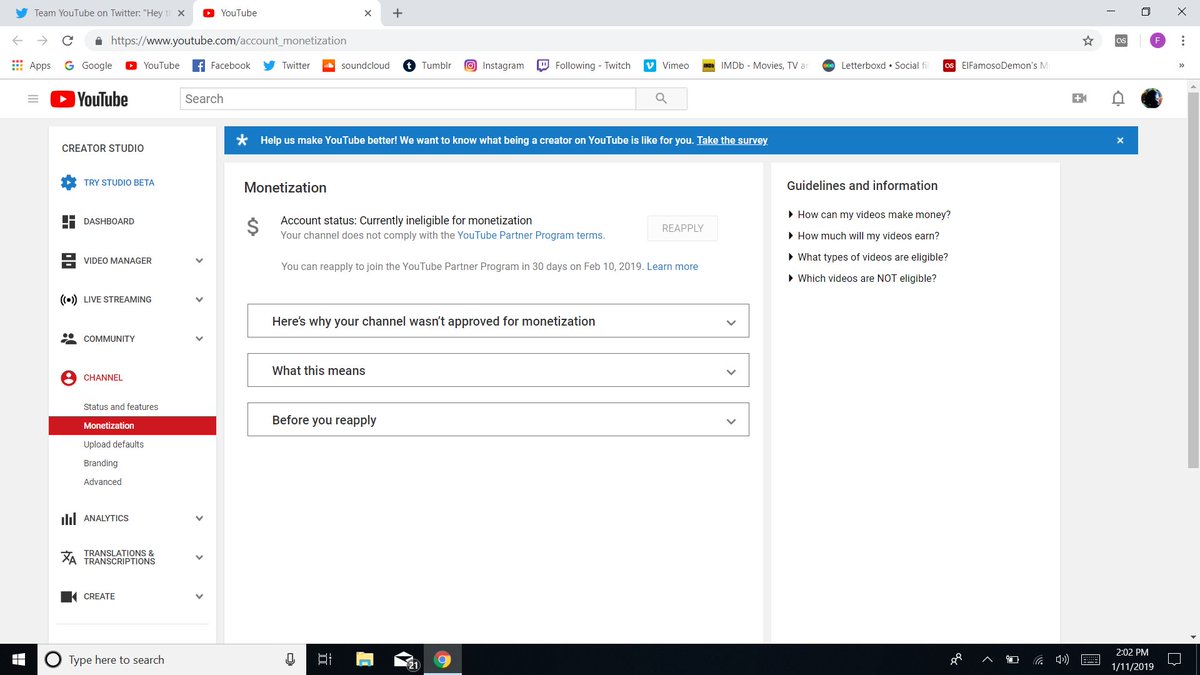The height and width of the screenshot is (675, 1200).
Task: Expand the Video Manager section
Action: click(199, 260)
